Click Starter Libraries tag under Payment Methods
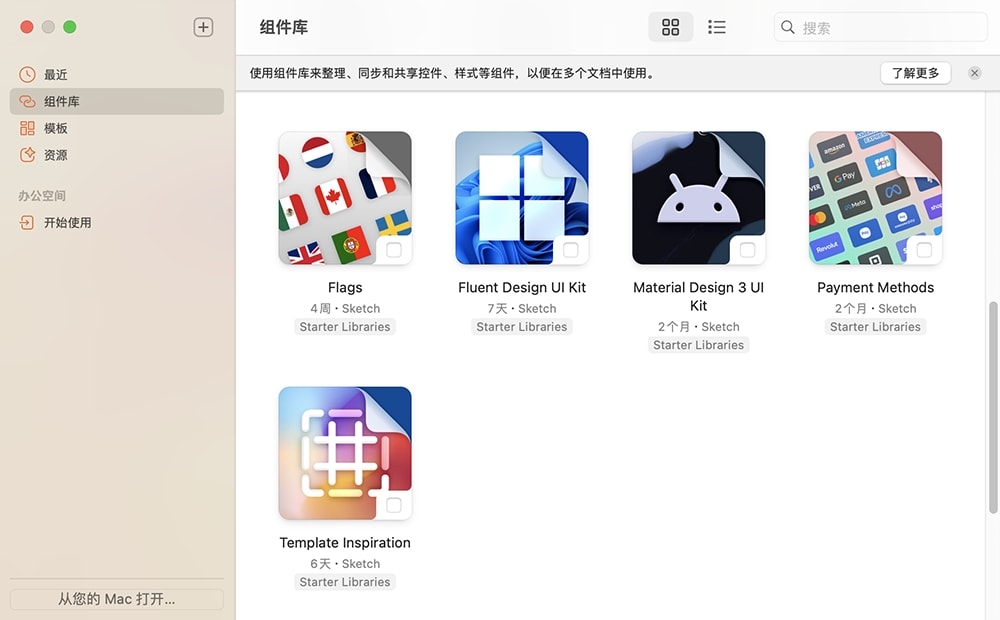 tap(875, 327)
